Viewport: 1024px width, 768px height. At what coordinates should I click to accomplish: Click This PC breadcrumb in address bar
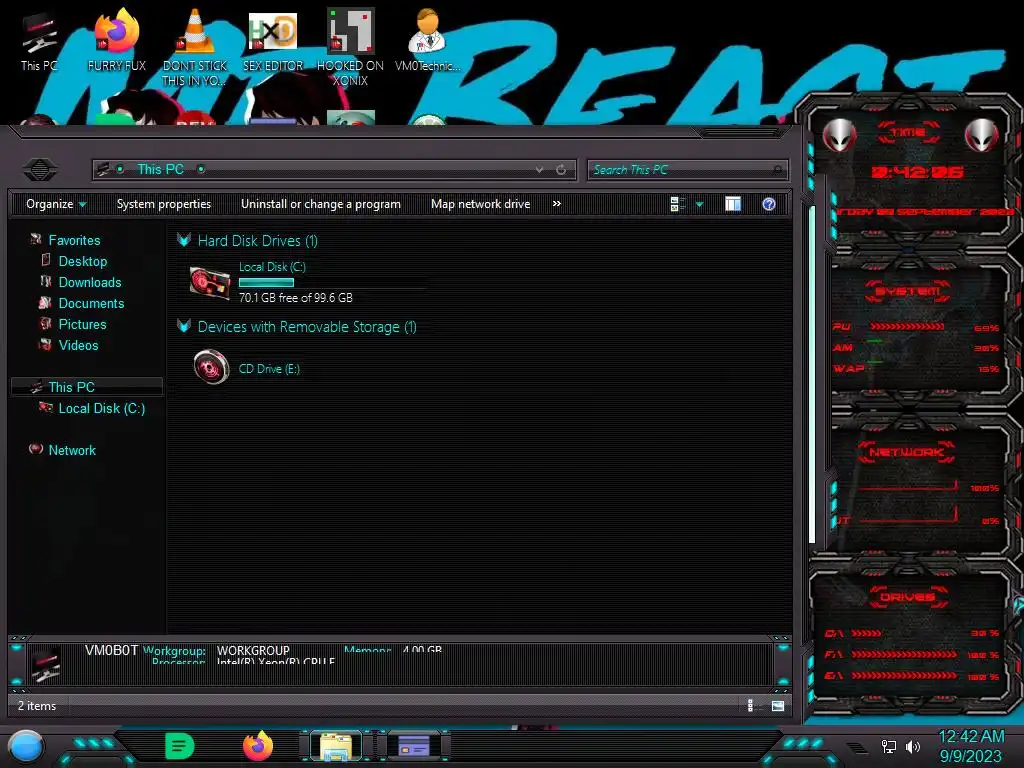[160, 170]
